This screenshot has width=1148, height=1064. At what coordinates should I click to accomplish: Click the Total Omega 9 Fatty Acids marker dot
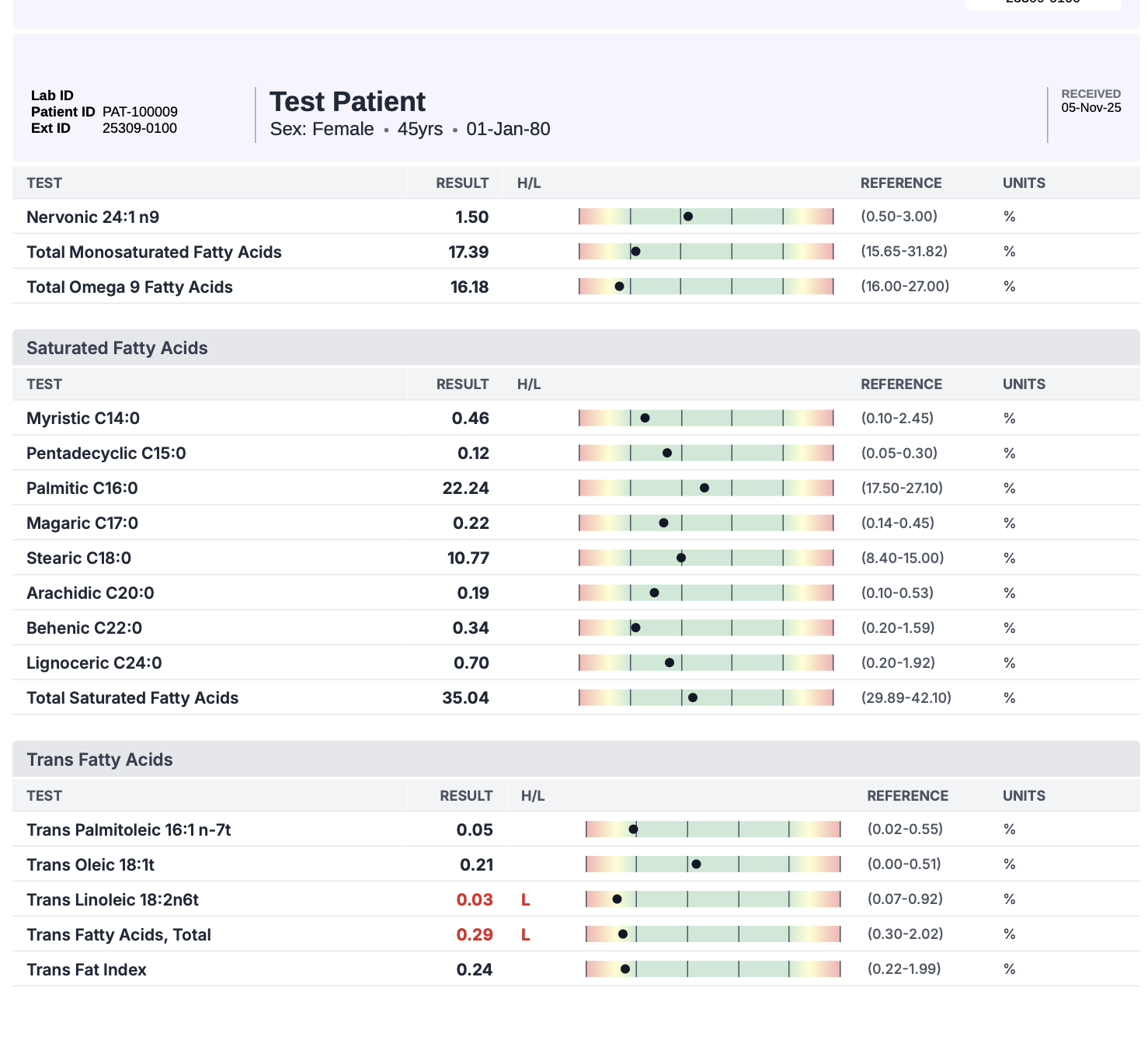pos(619,287)
